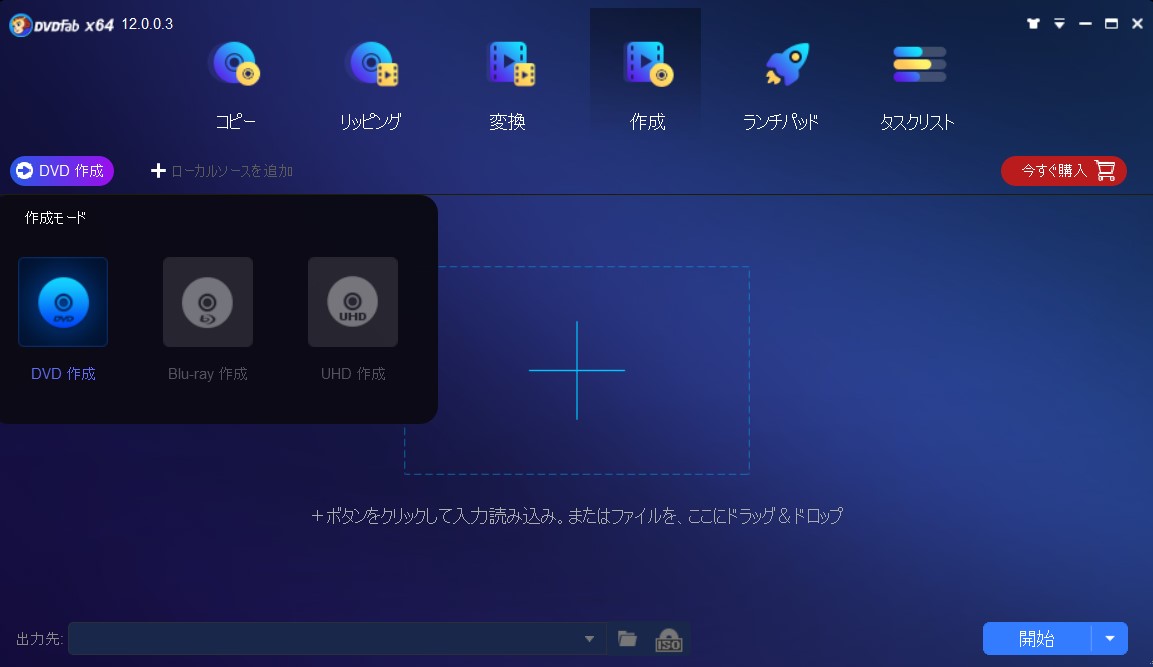Open the start button dropdown arrow
Screen dimensions: 1153x667
coord(1110,638)
